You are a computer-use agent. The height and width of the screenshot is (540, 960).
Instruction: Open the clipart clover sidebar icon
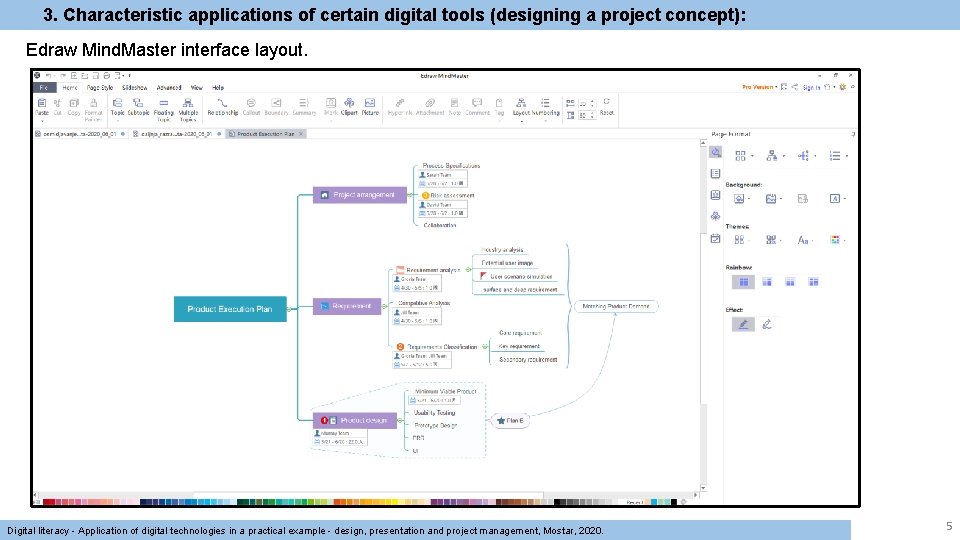(x=715, y=216)
